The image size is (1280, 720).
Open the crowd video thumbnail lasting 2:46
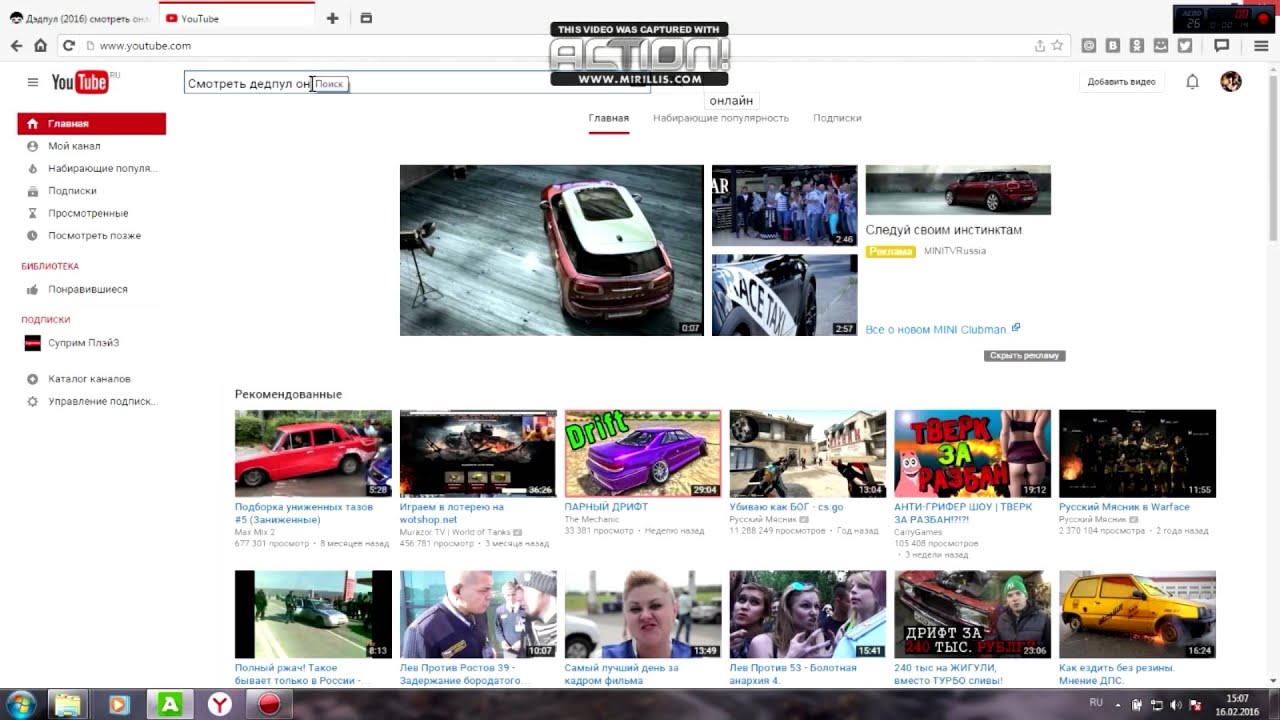point(784,205)
